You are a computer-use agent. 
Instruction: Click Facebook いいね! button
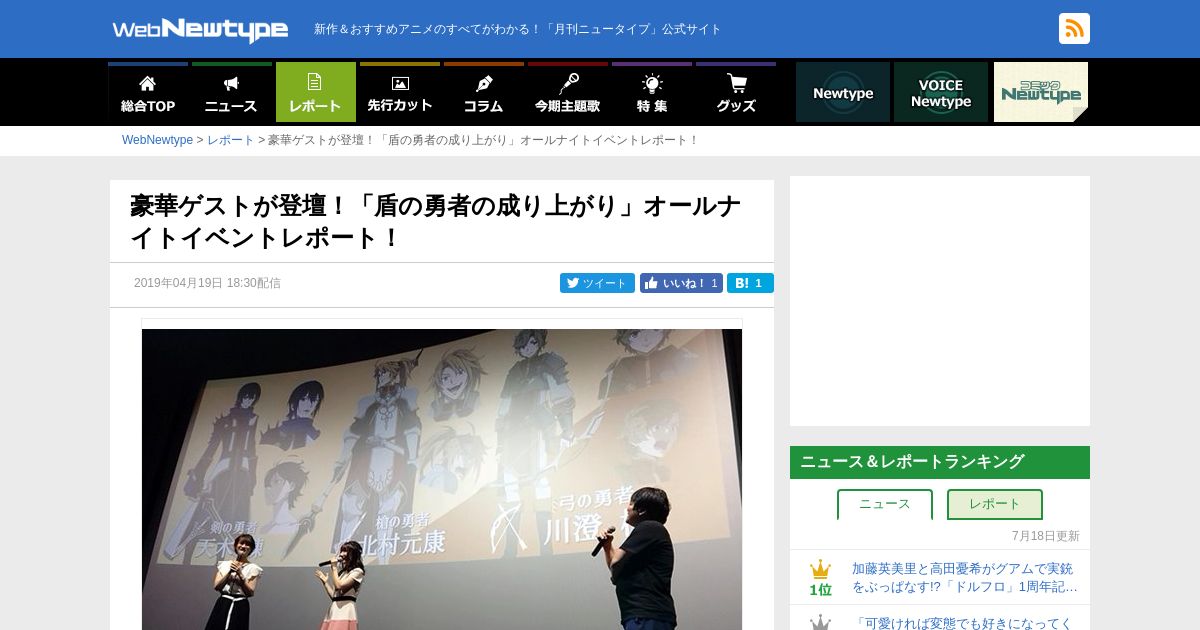click(x=681, y=283)
